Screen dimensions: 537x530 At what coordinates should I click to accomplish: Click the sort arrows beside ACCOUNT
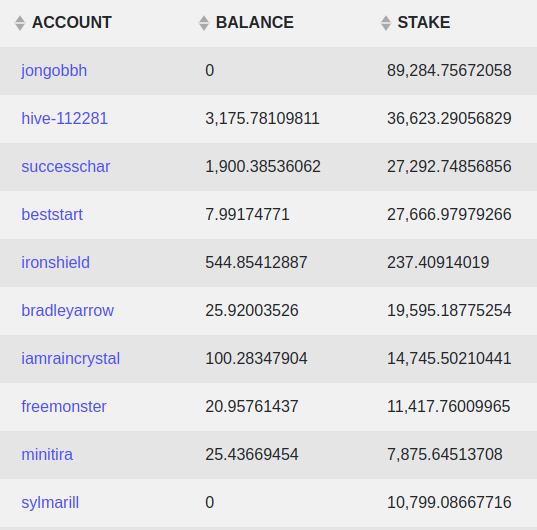(20, 23)
